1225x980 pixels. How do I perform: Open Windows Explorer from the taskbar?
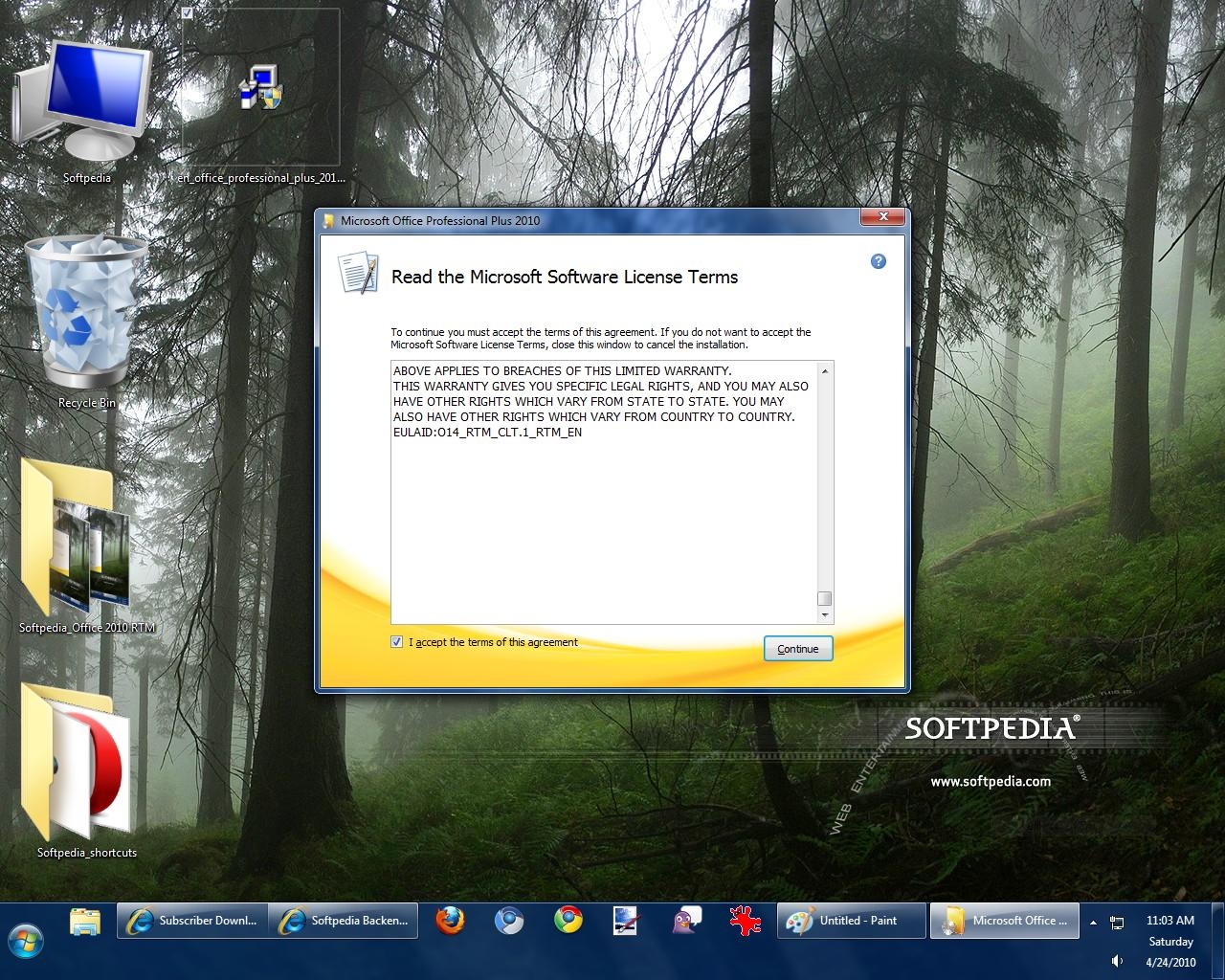85,921
